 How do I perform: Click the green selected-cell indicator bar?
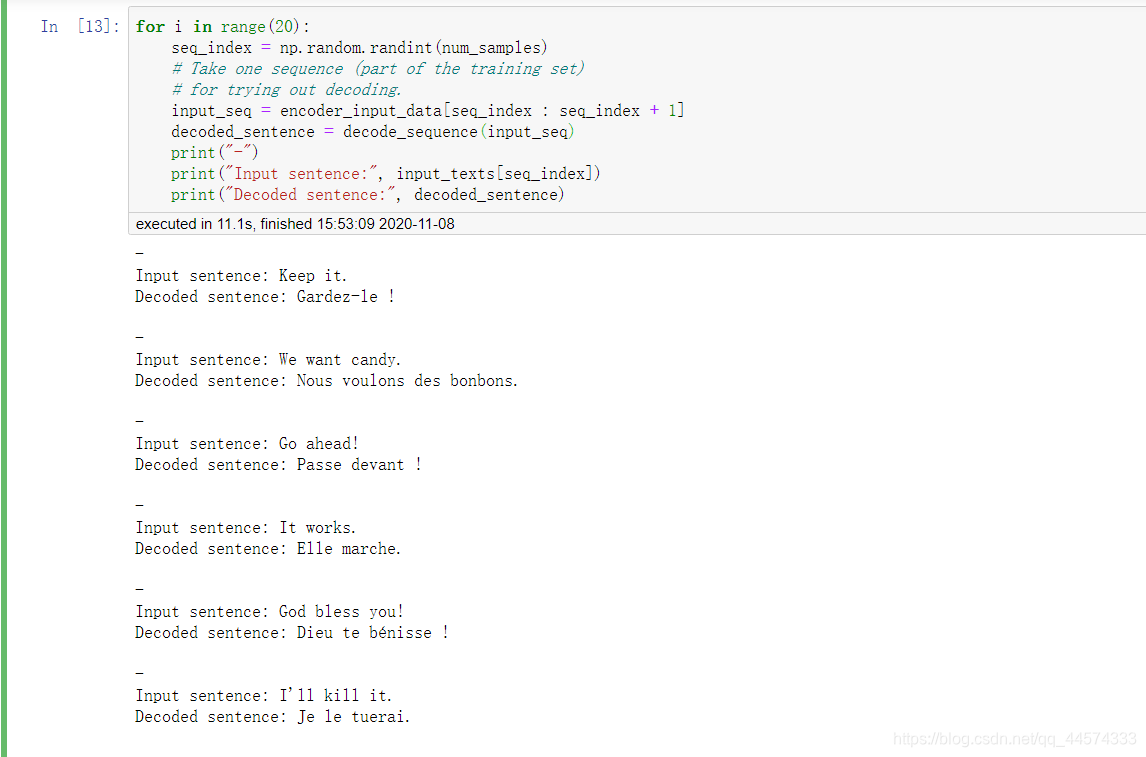coord(3,378)
